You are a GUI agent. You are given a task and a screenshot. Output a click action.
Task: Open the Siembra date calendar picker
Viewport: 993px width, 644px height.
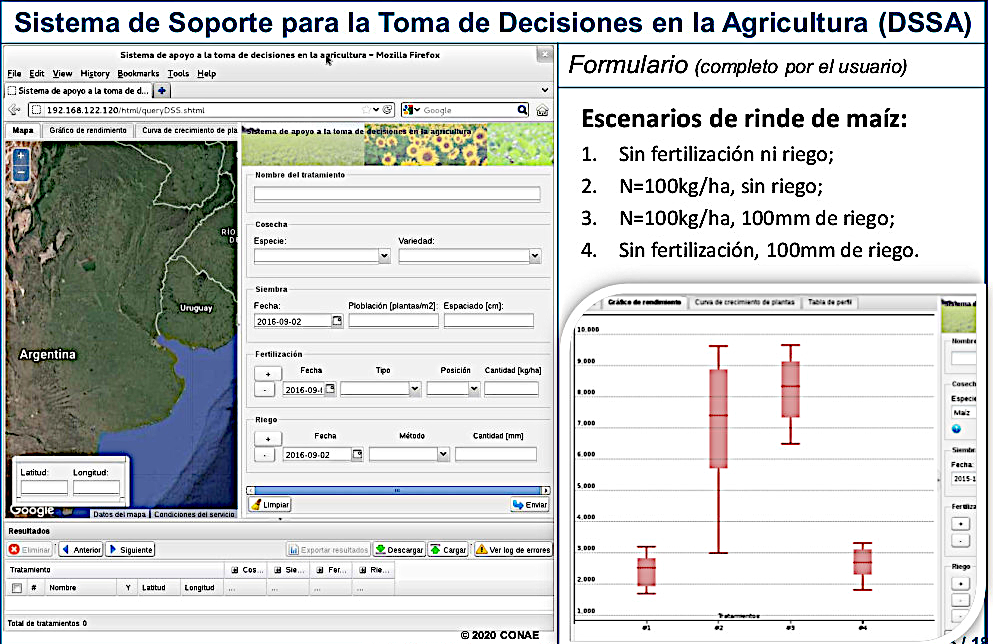337,321
